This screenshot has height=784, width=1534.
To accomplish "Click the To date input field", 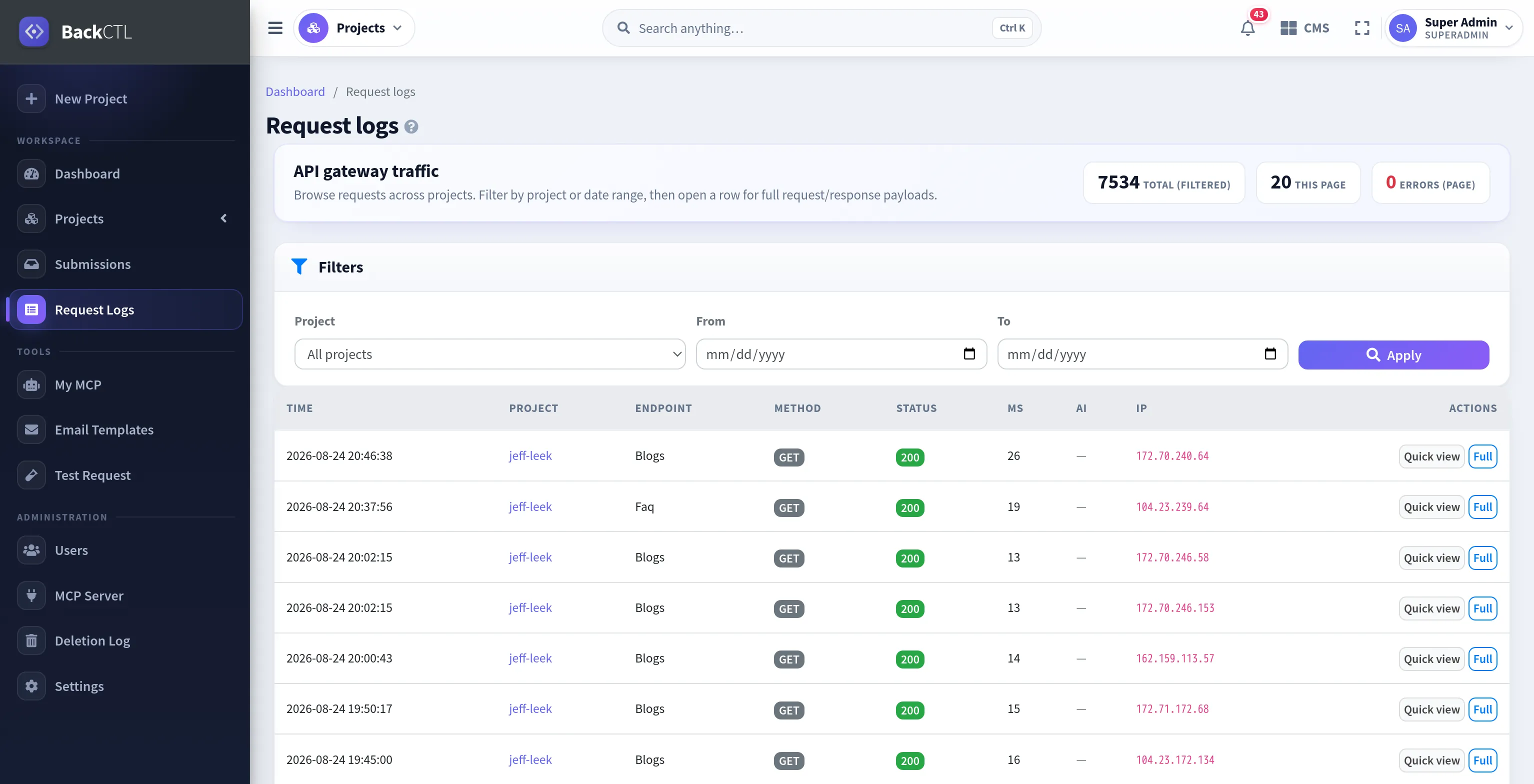I will [x=1143, y=354].
